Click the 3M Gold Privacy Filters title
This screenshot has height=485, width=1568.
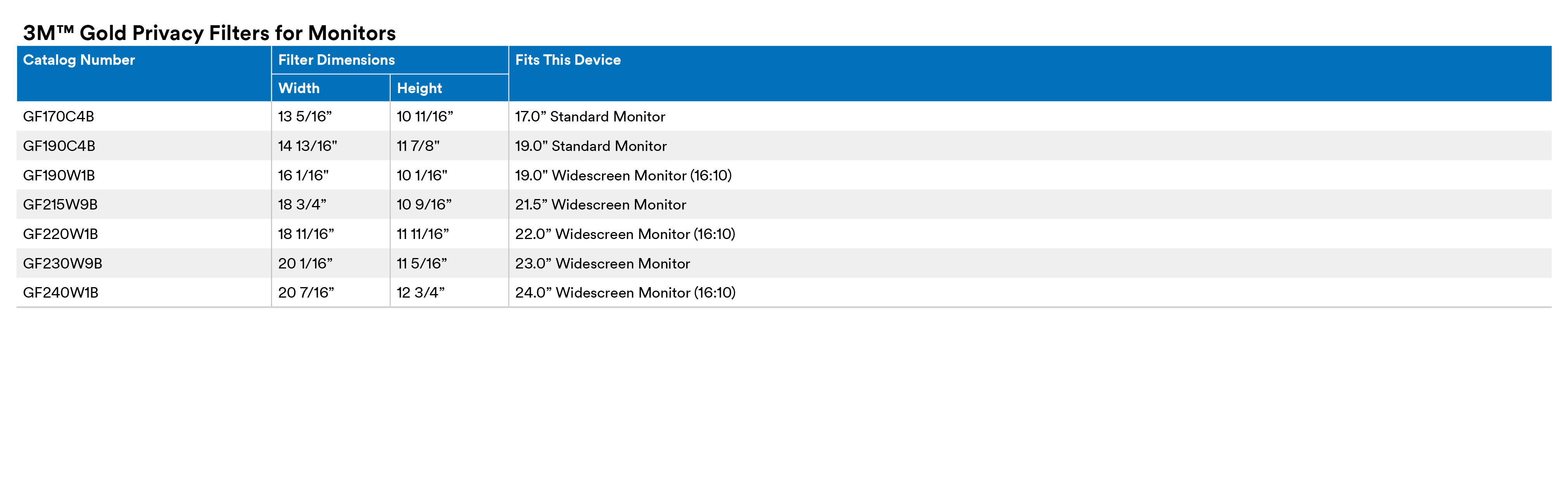click(209, 33)
